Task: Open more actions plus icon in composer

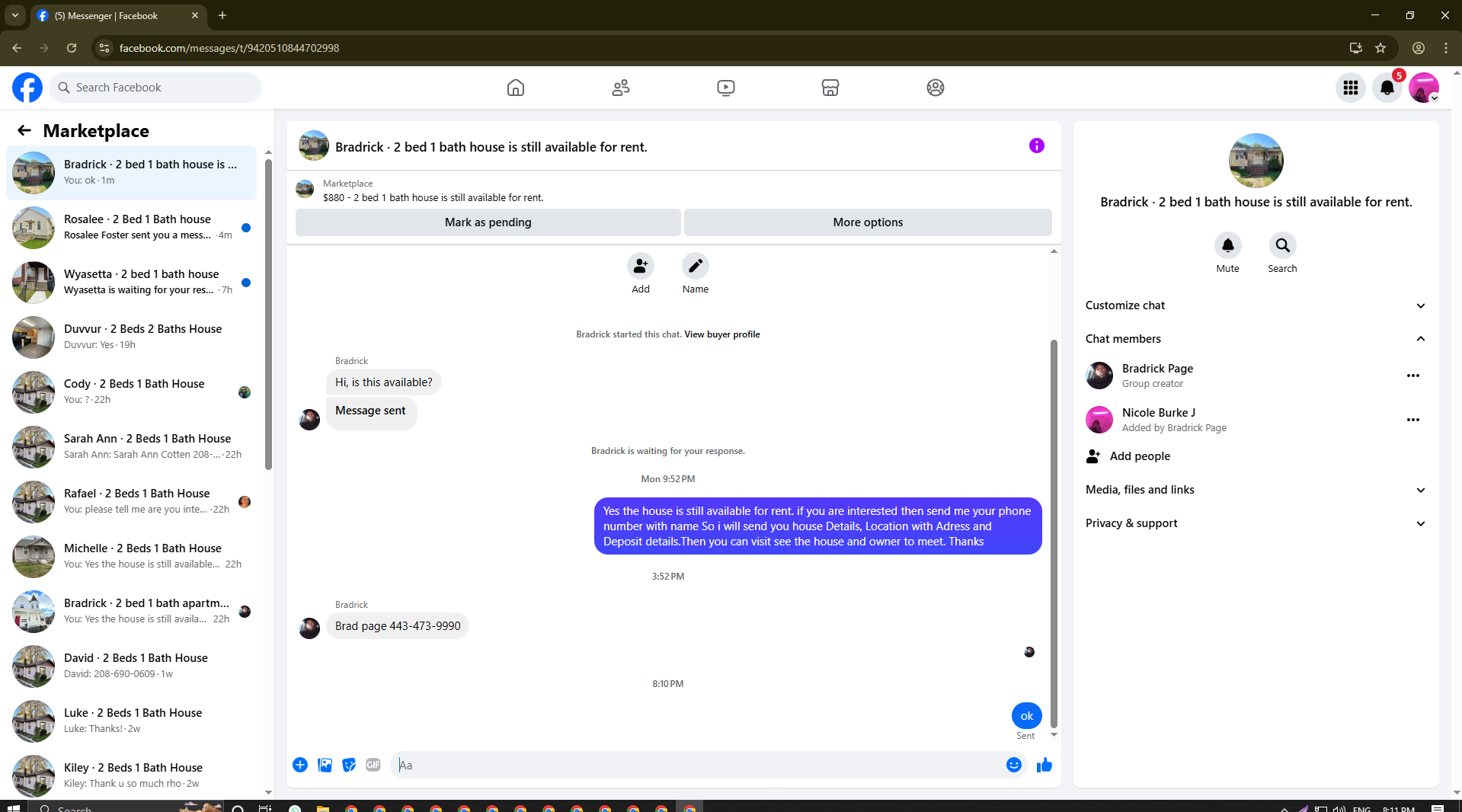Action: coord(300,765)
